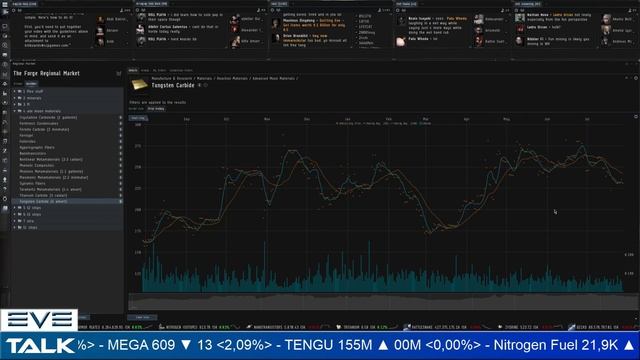The image size is (640, 360).
Task: Expand the '1 Plex stuff' quickbar folder
Action: tap(15, 91)
